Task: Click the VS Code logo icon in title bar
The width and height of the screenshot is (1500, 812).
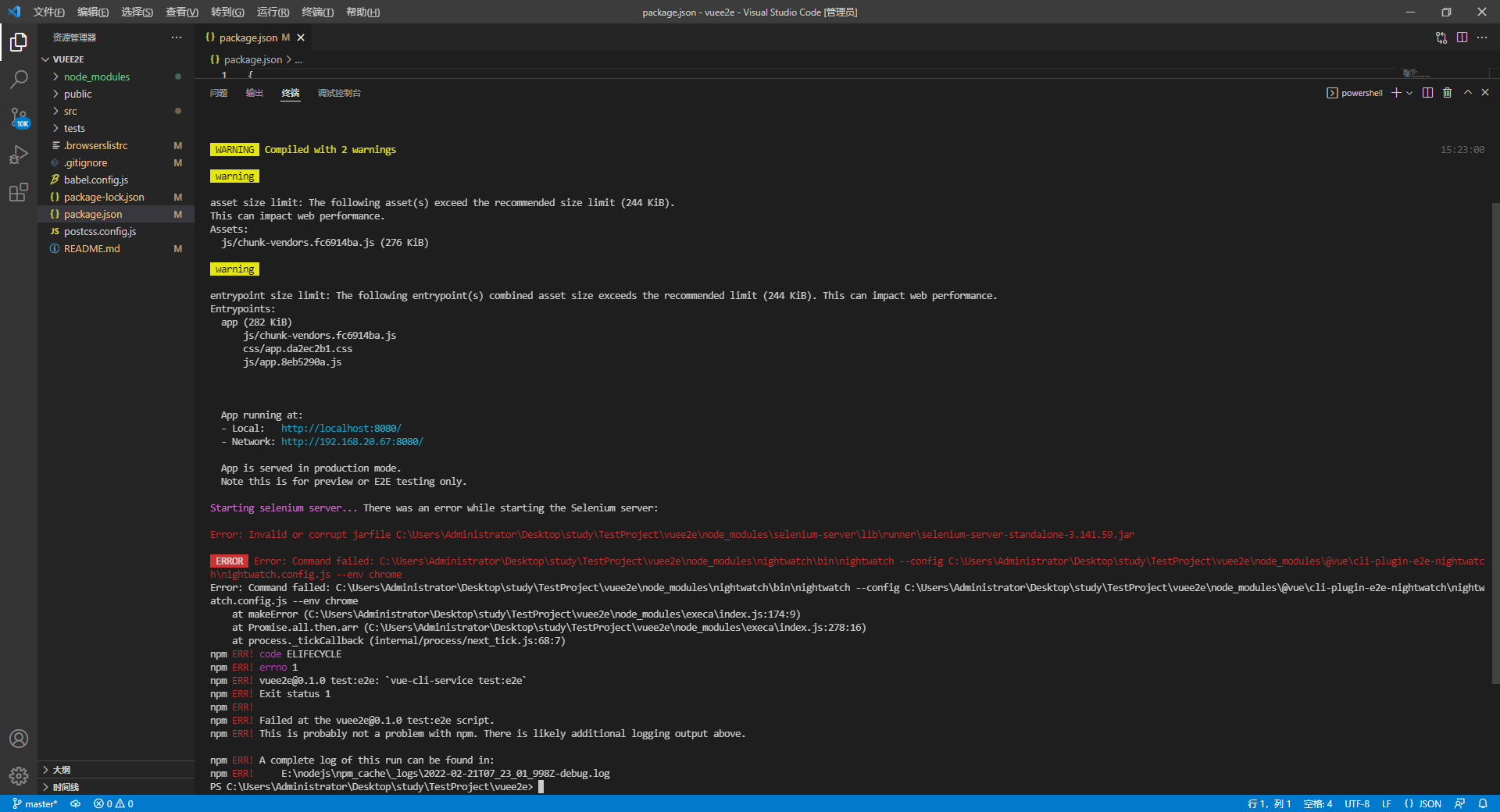Action: click(14, 12)
